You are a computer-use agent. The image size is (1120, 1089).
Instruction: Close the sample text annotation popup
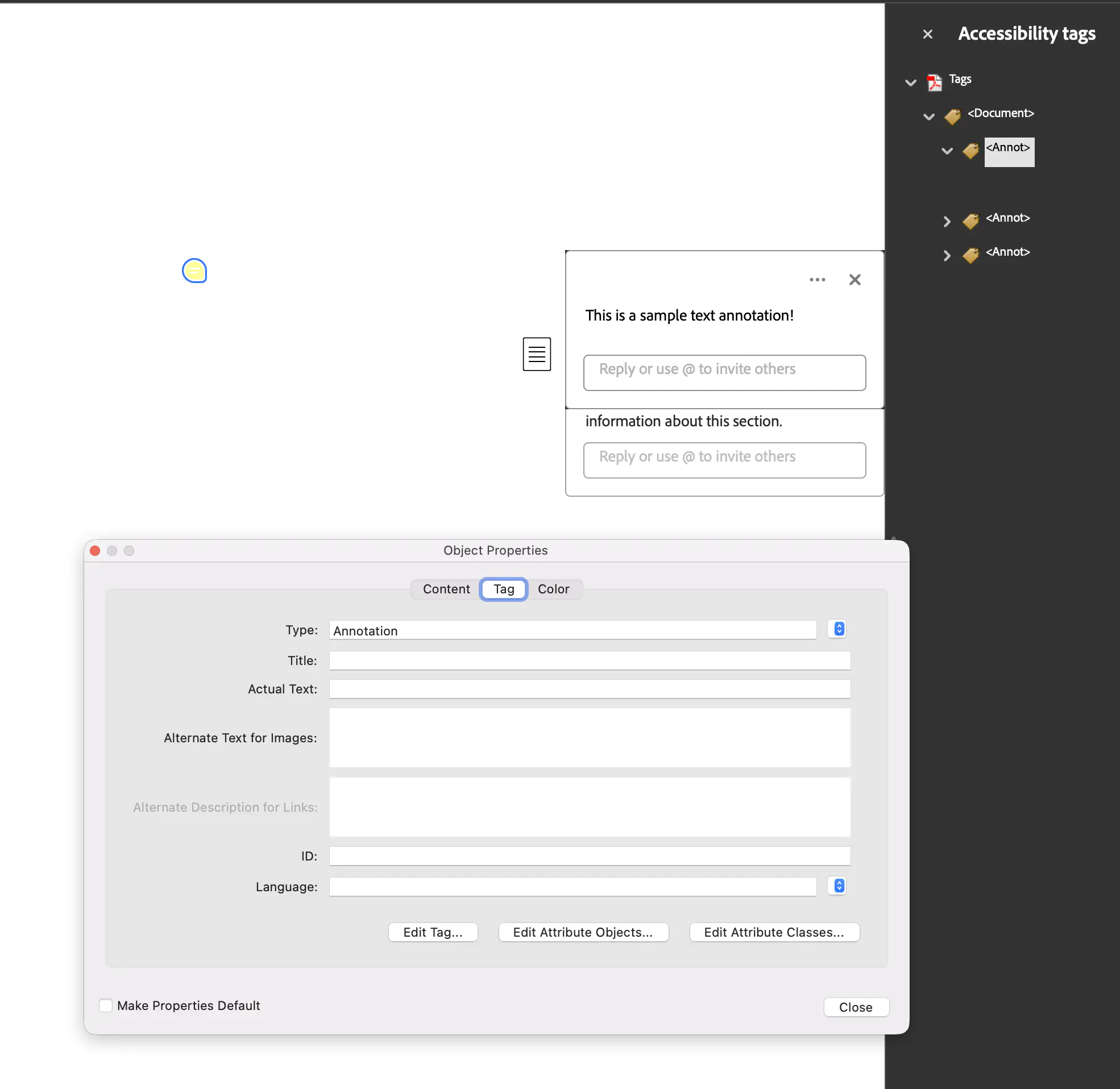pos(854,280)
